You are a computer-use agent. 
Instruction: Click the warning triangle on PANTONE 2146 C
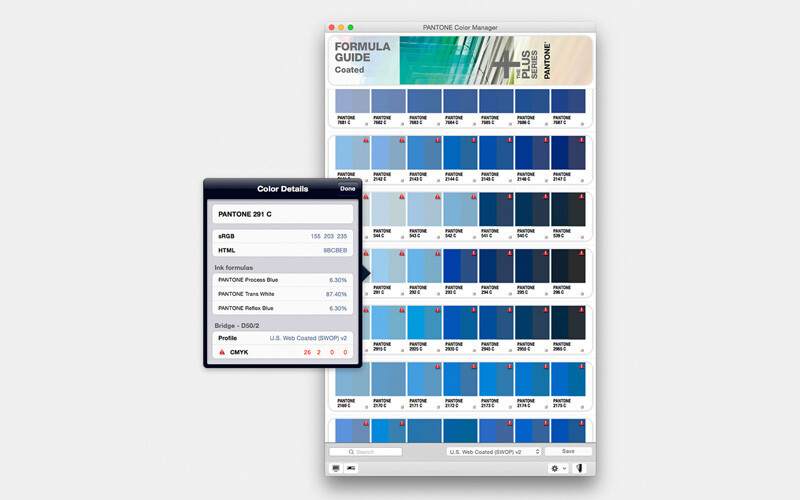coord(545,140)
